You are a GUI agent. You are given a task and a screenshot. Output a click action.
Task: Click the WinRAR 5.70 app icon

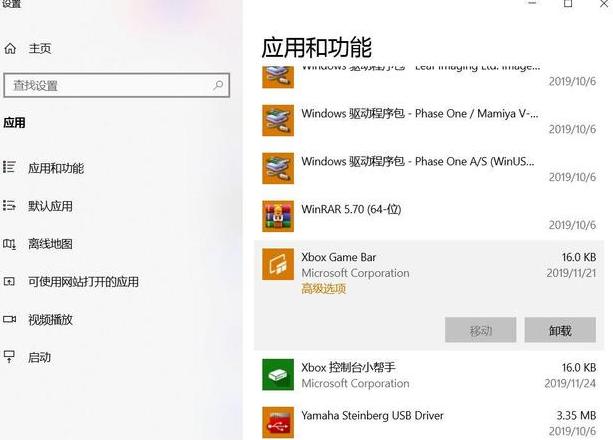click(x=278, y=216)
